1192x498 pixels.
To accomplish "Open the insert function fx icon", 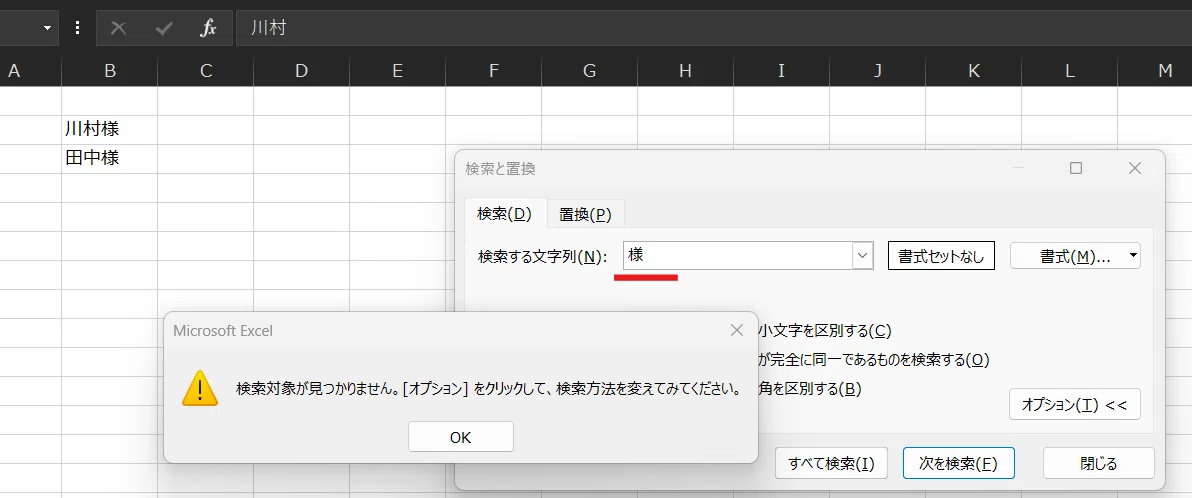I will (x=208, y=28).
